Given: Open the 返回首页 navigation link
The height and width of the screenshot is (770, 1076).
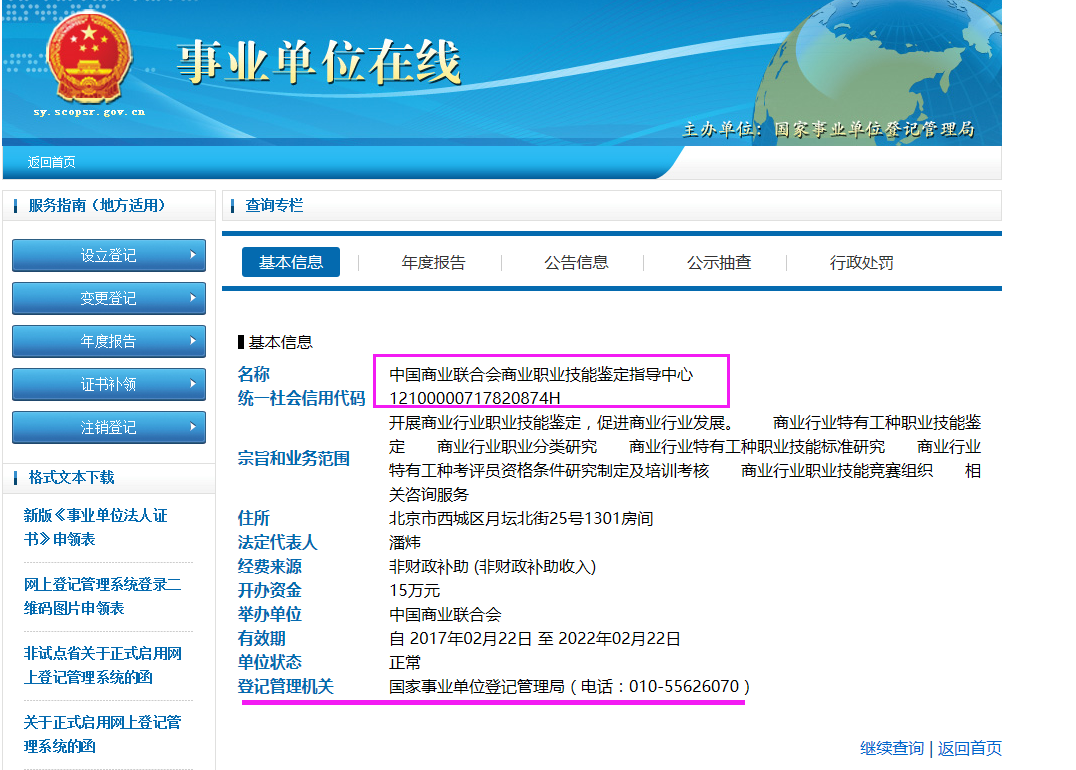Looking at the screenshot, I should coord(51,163).
